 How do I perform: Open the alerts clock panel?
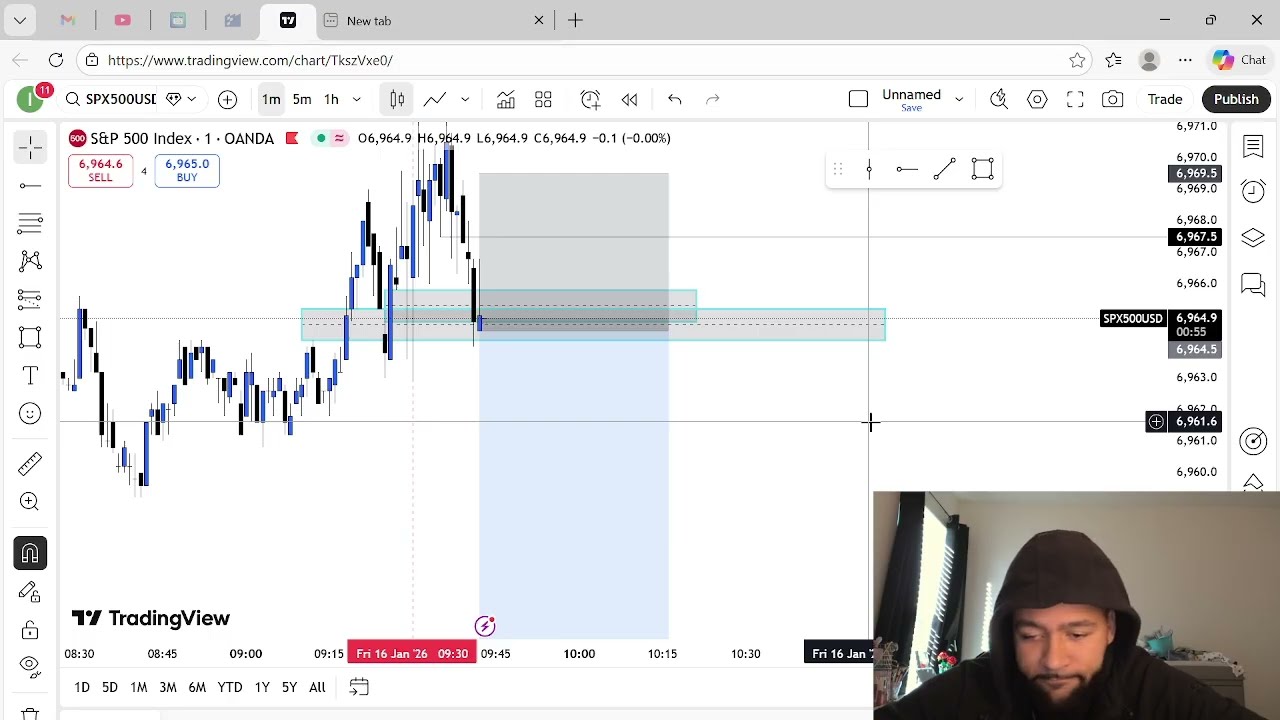(1253, 191)
